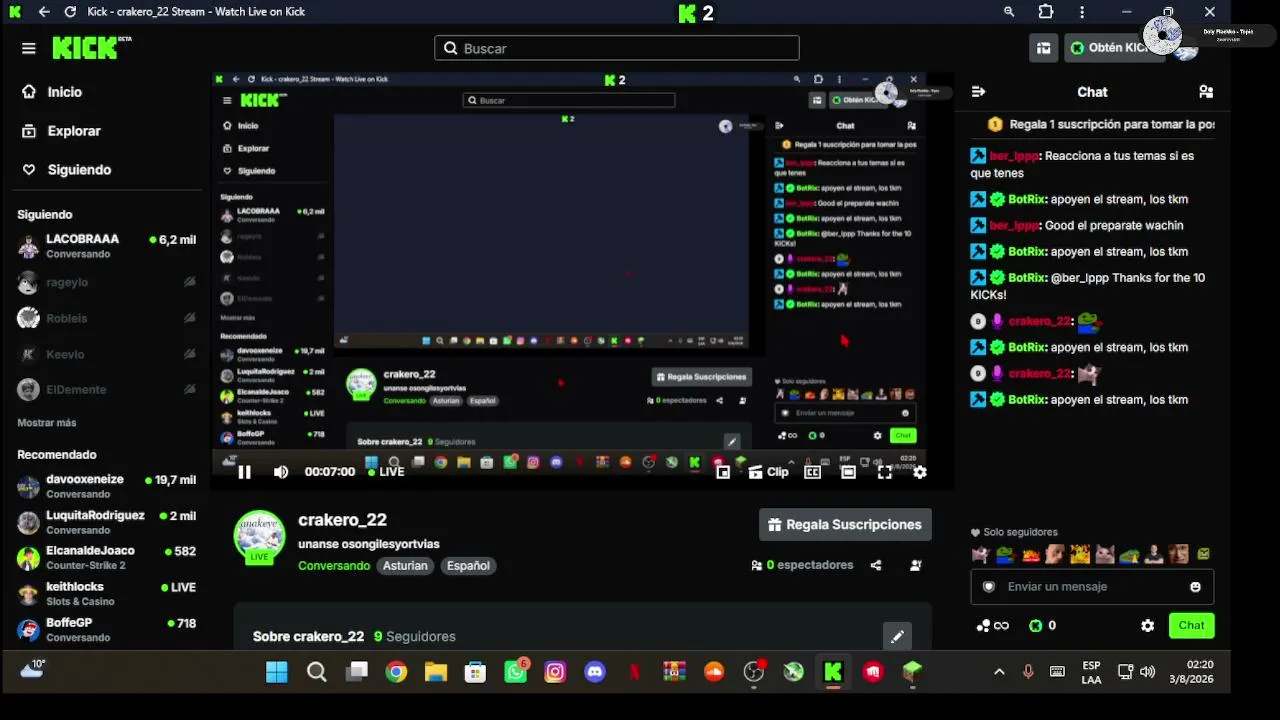Click the Obtén KICKs button

1113,48
